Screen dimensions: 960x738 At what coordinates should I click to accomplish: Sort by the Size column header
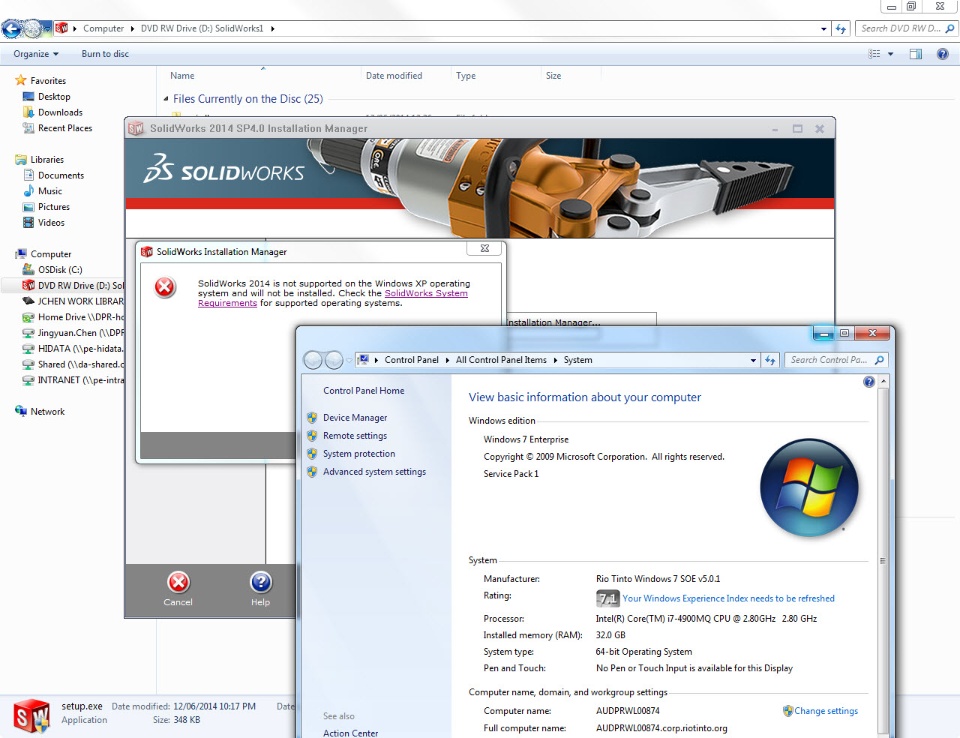(553, 76)
